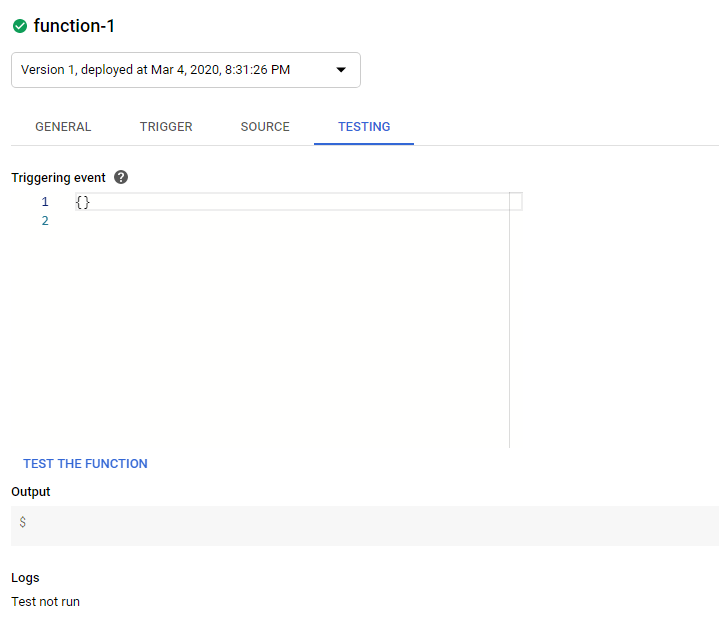Click the "Logs" heading
Viewport: 719px width, 639px height.
pyautogui.click(x=25, y=578)
